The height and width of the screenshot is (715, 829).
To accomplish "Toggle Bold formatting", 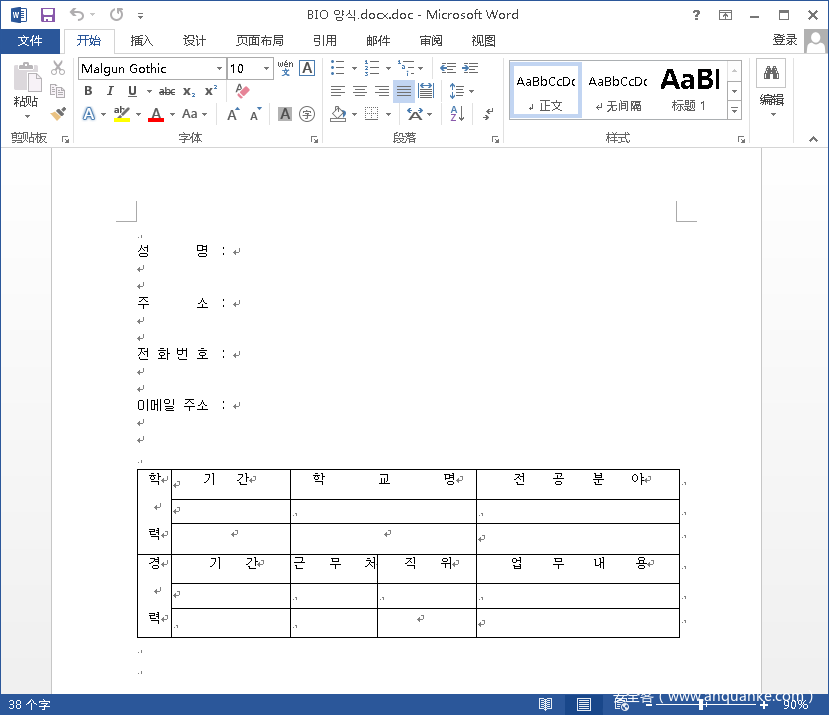I will point(88,91).
